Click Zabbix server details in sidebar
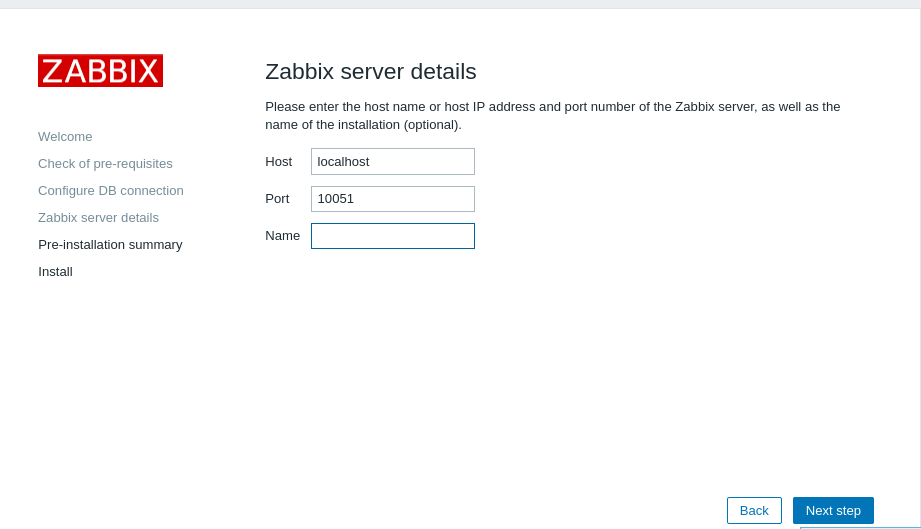This screenshot has height=529, width=921. tap(98, 217)
